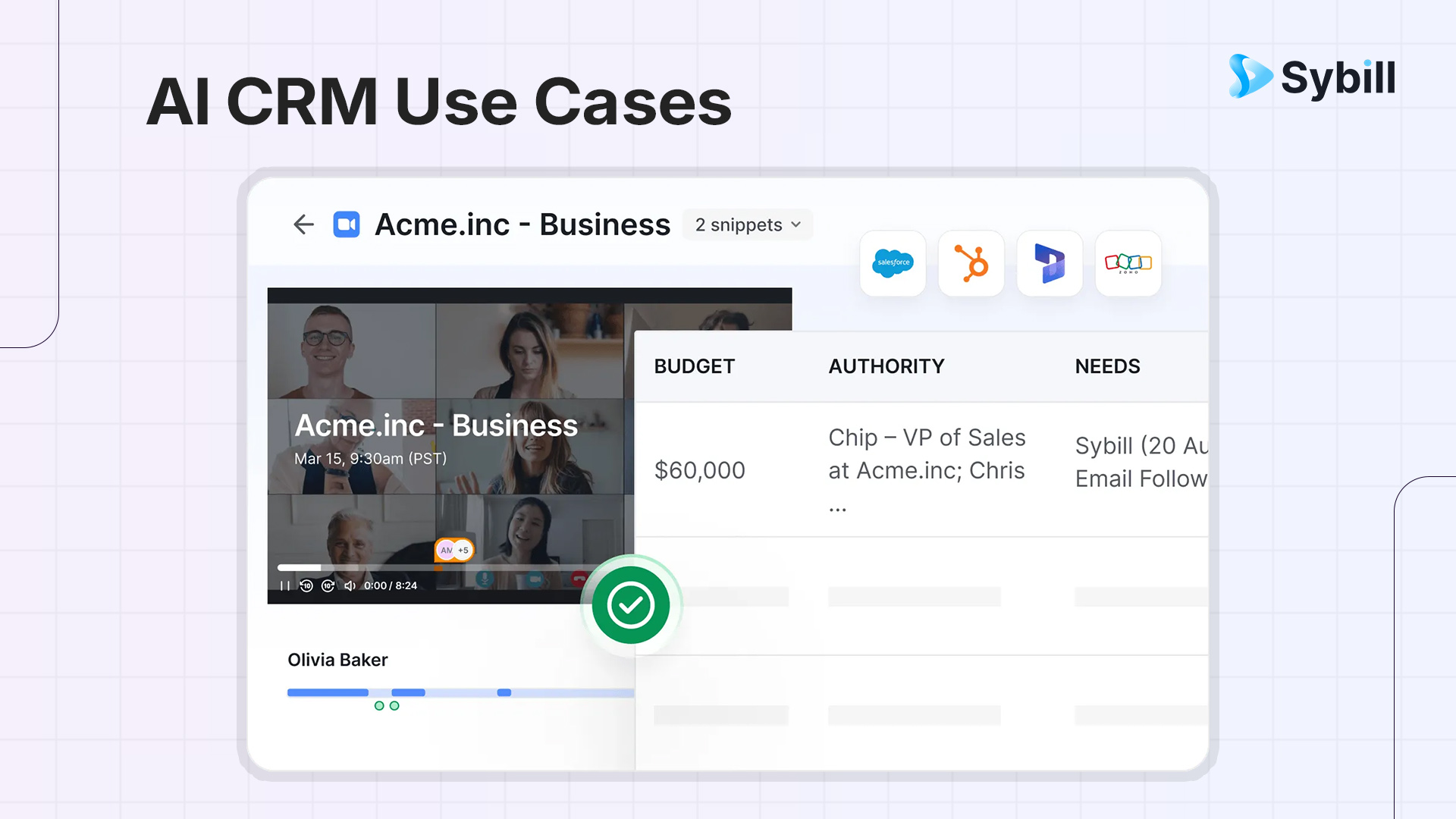Viewport: 1456px width, 819px height.
Task: Click the camera icon in video call
Action: coord(535,579)
